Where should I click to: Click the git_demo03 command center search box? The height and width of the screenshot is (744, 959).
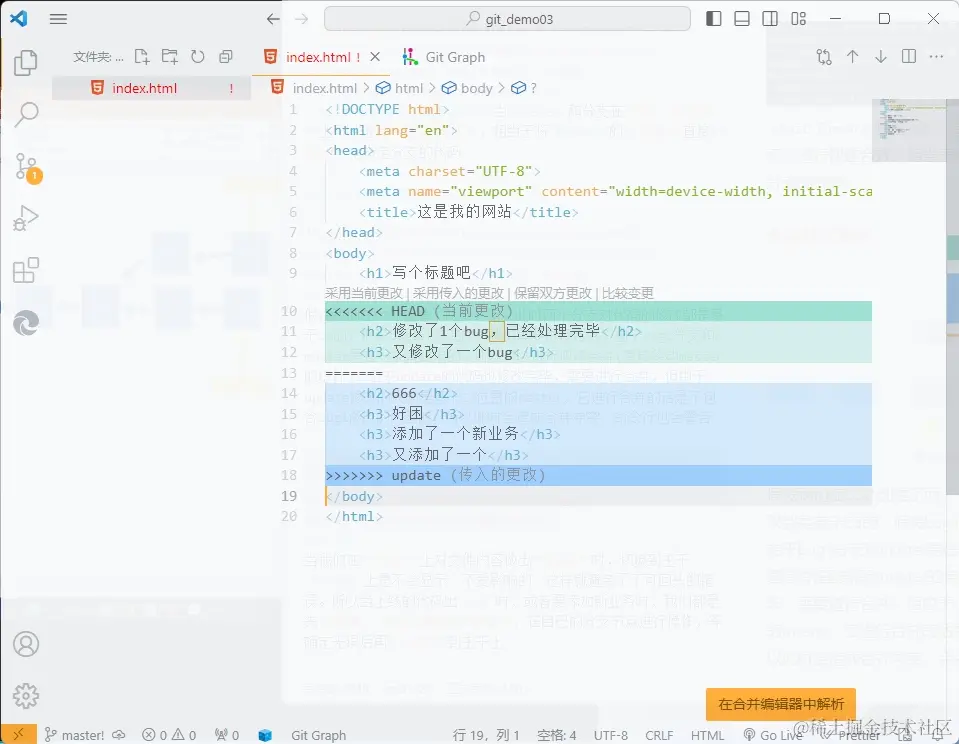pos(507,19)
